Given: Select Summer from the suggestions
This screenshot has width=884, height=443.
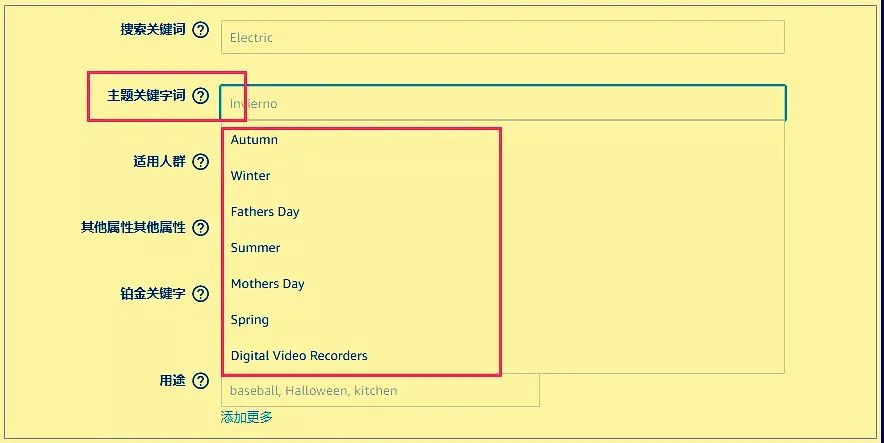Looking at the screenshot, I should click(255, 248).
